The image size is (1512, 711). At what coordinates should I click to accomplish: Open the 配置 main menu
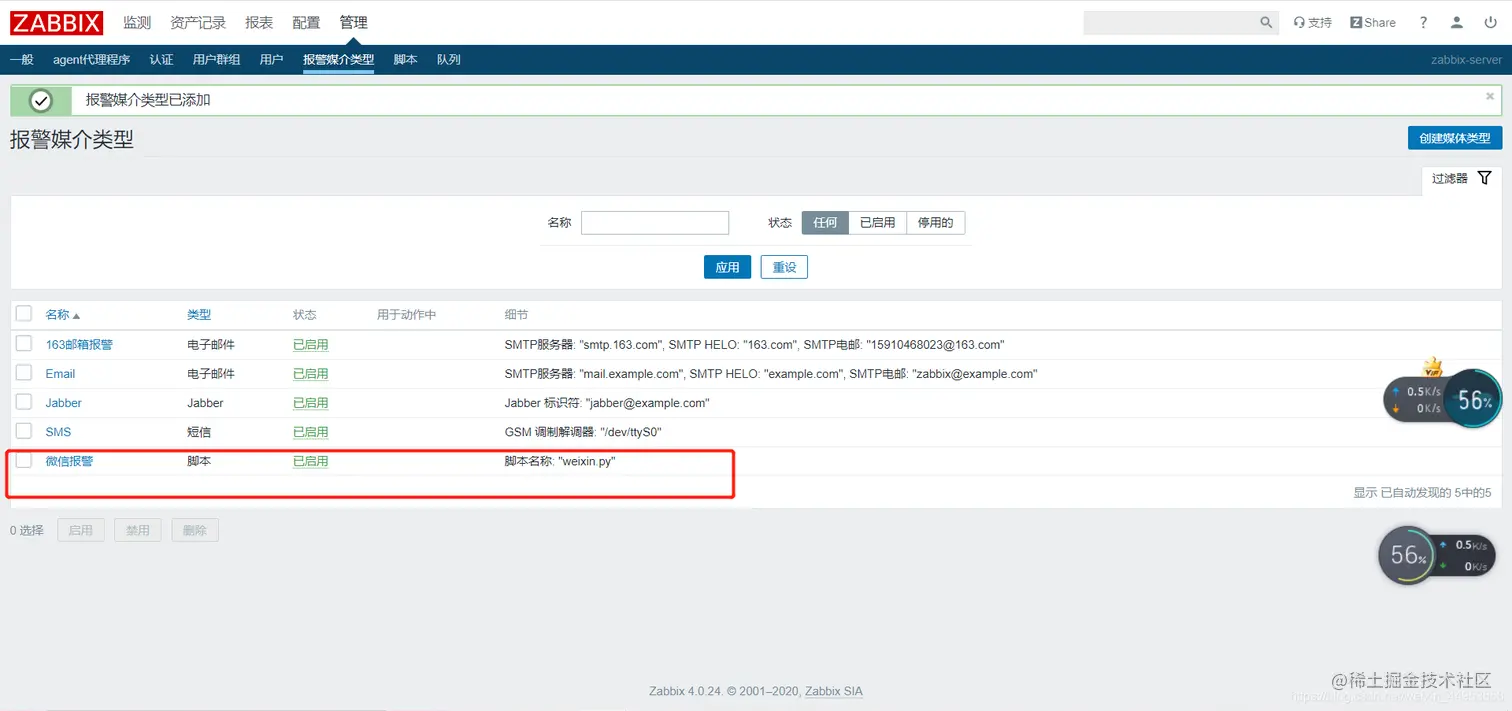pyautogui.click(x=307, y=22)
